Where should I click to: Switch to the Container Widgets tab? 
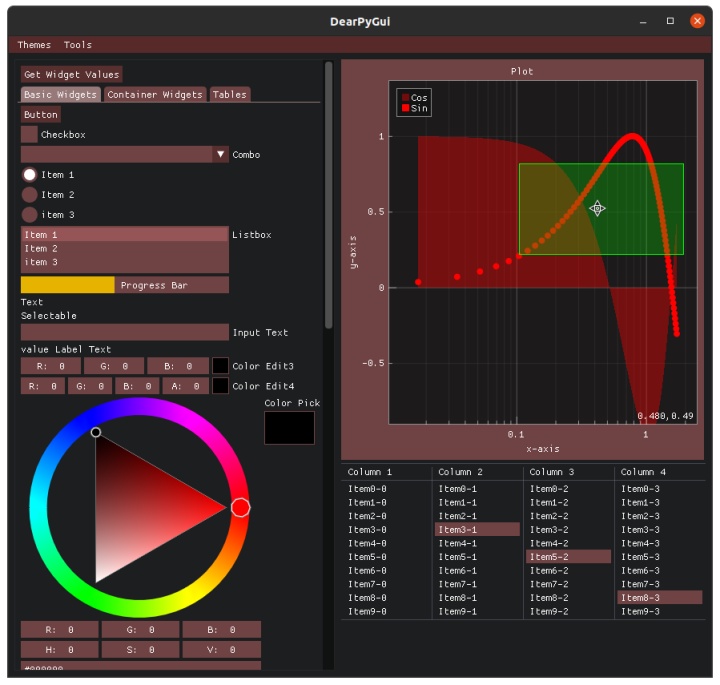(x=155, y=95)
